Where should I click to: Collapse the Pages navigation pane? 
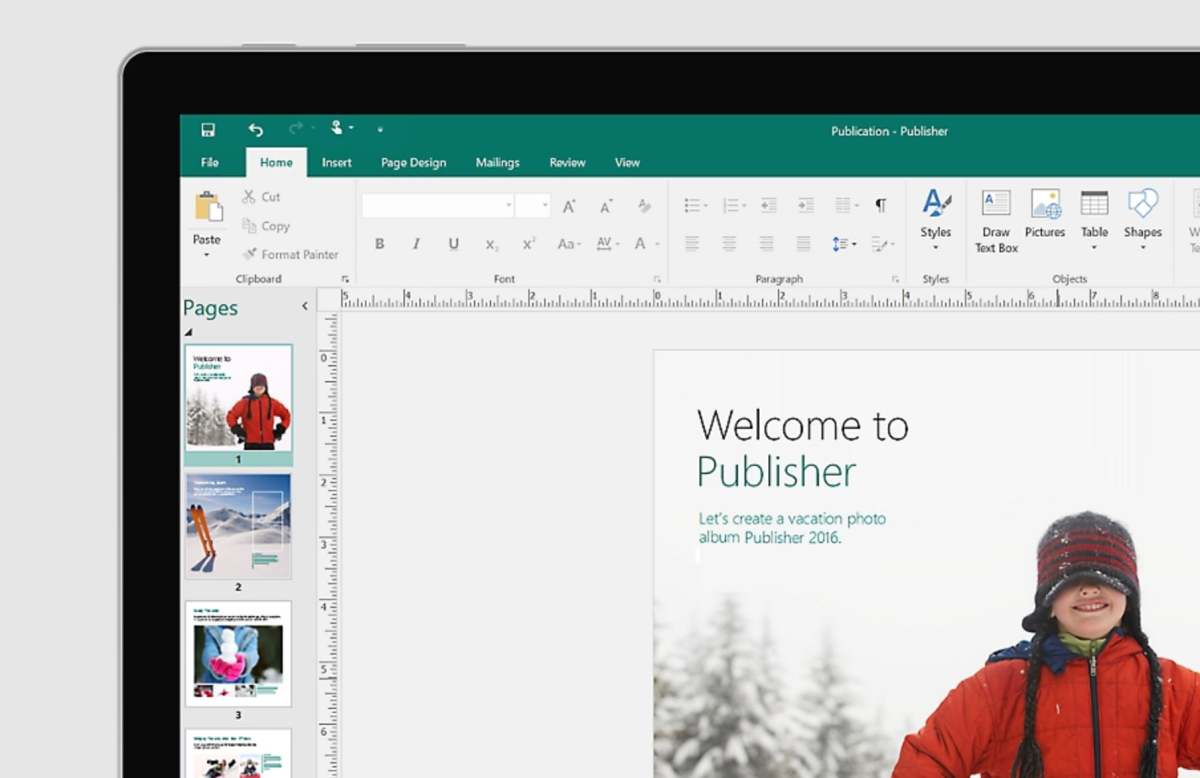pyautogui.click(x=305, y=307)
